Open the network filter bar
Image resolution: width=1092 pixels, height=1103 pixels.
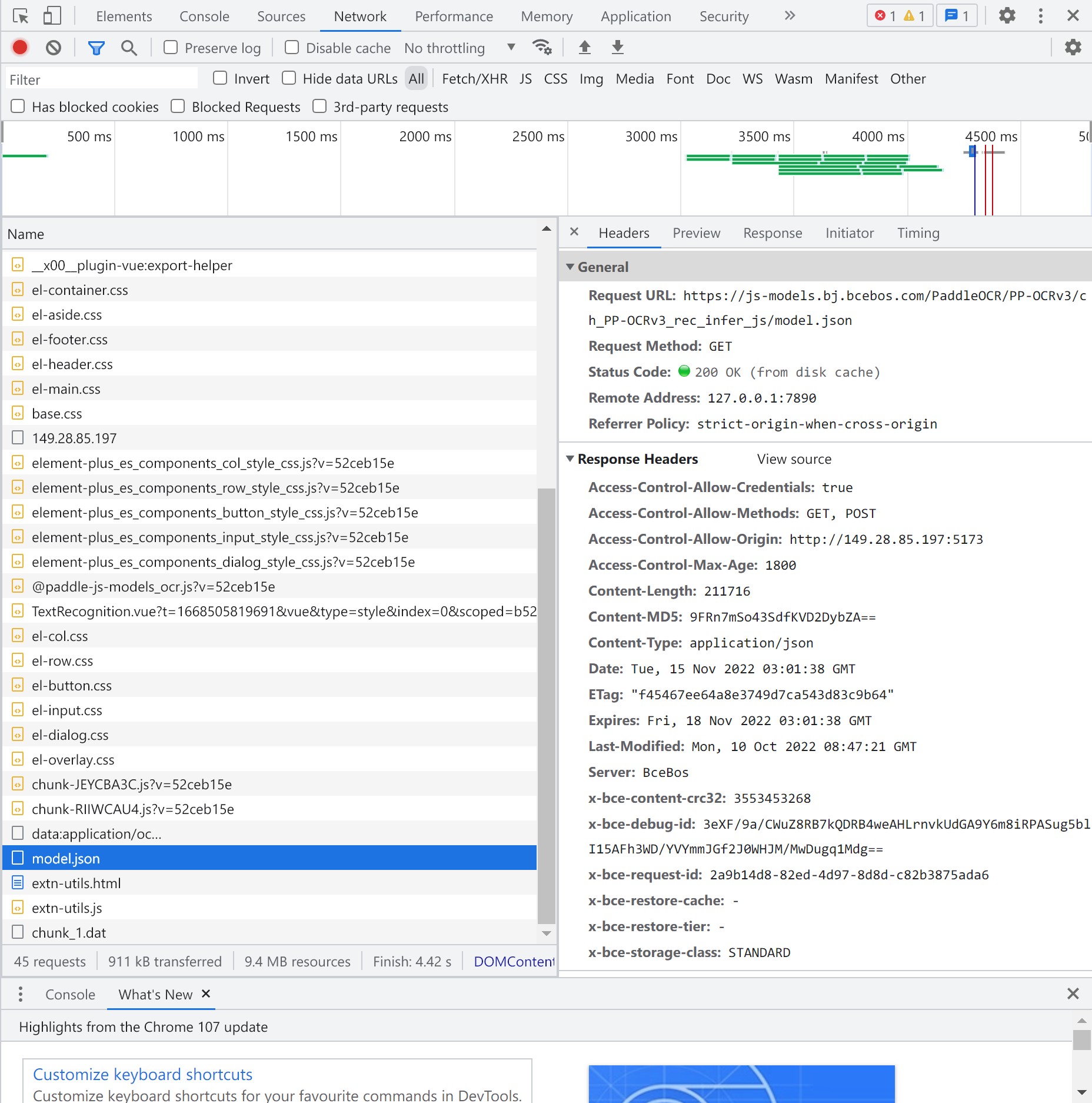coord(96,47)
